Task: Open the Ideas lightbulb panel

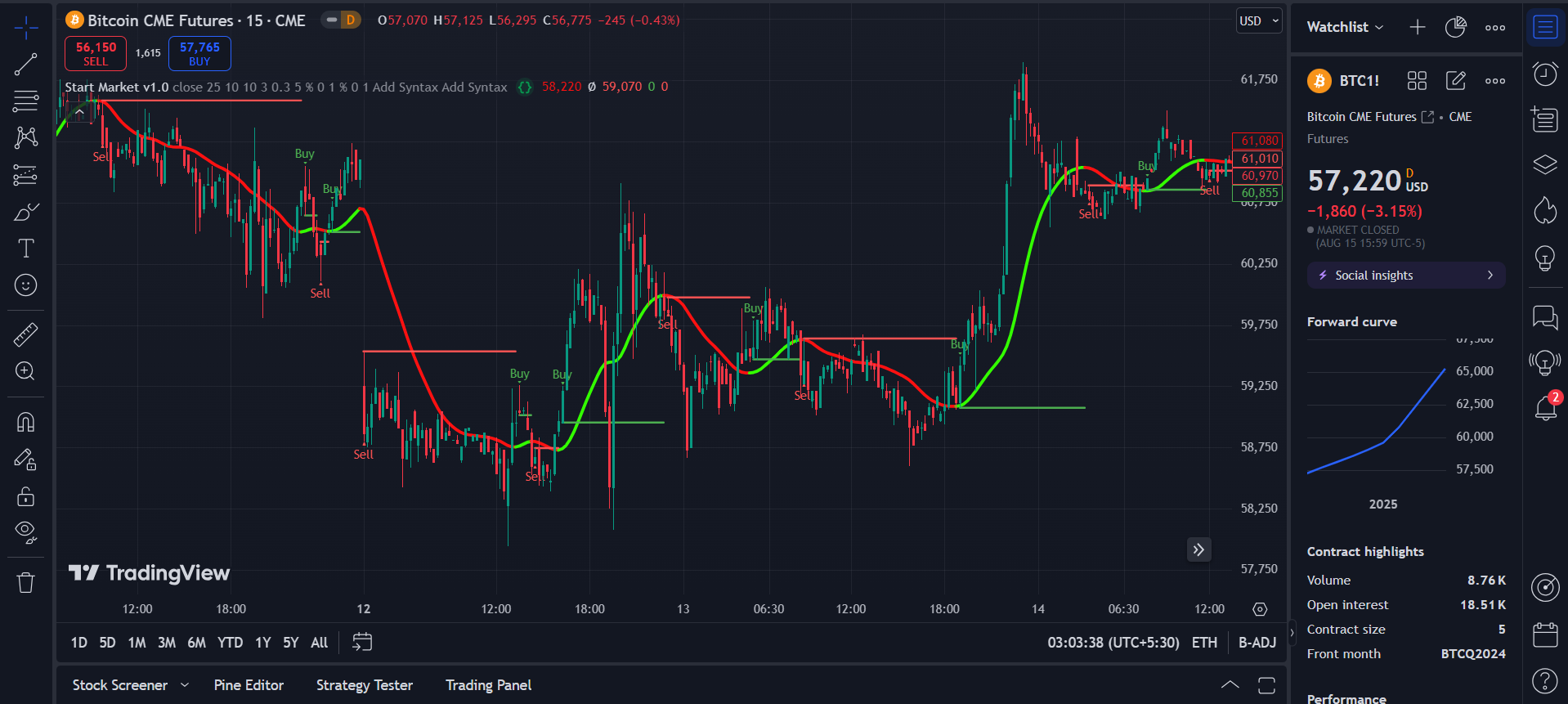Action: pos(1545,258)
